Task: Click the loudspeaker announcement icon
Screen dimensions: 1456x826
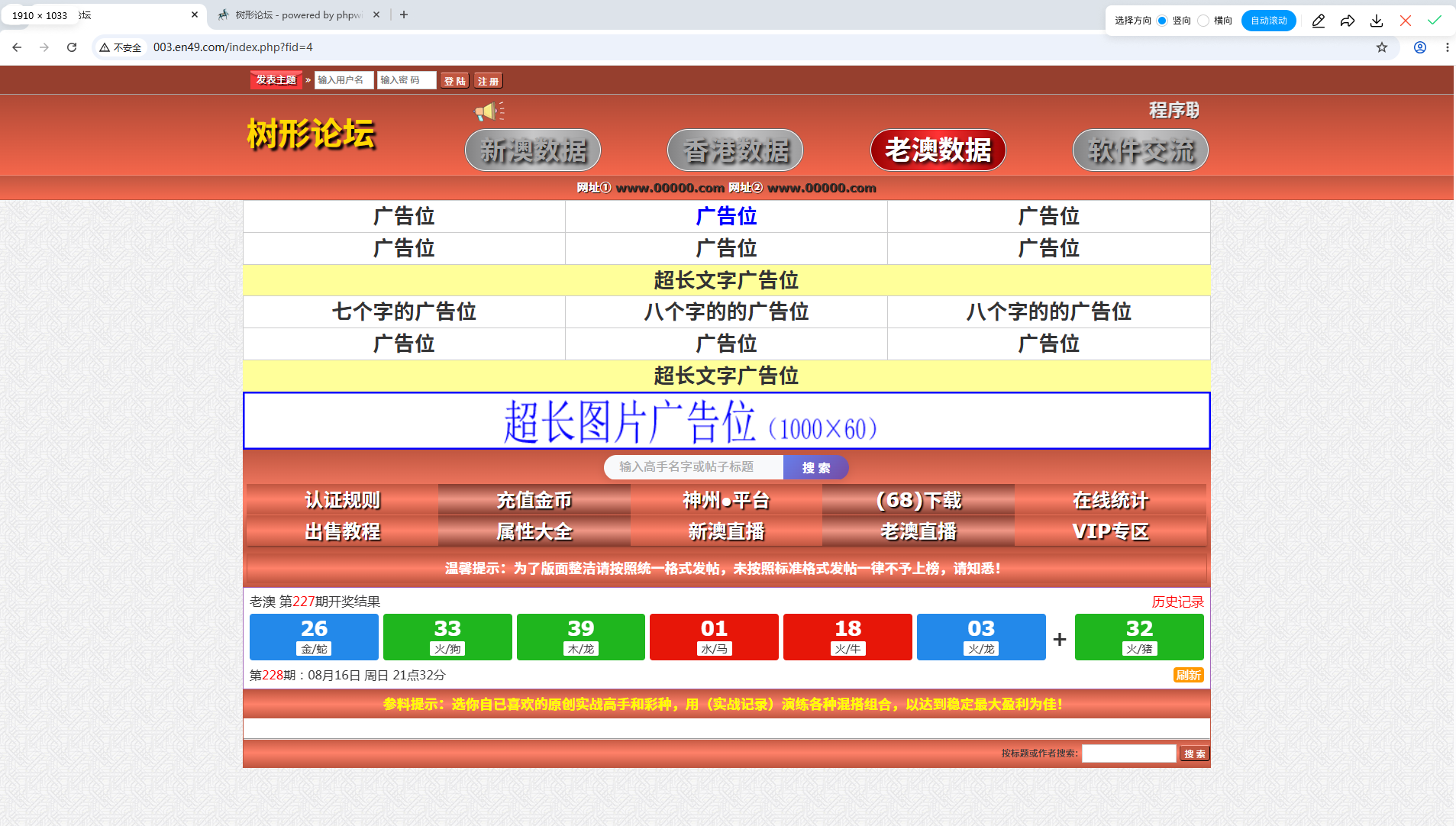Action: pos(489,111)
